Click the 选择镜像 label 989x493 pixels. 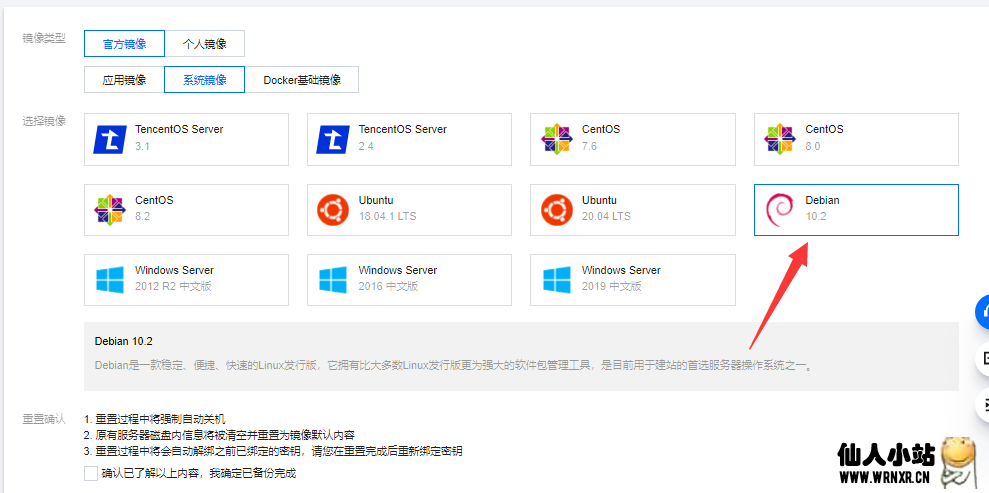click(44, 120)
